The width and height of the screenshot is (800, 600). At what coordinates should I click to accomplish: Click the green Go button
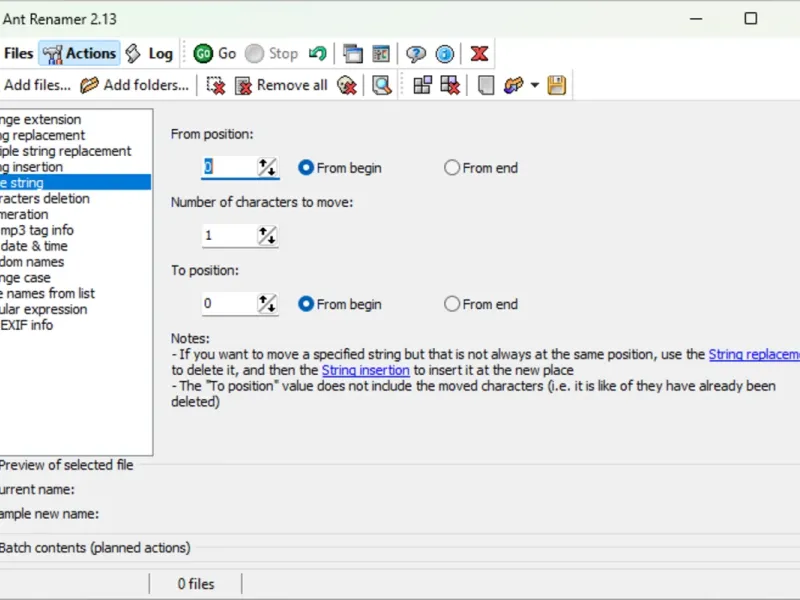point(214,53)
